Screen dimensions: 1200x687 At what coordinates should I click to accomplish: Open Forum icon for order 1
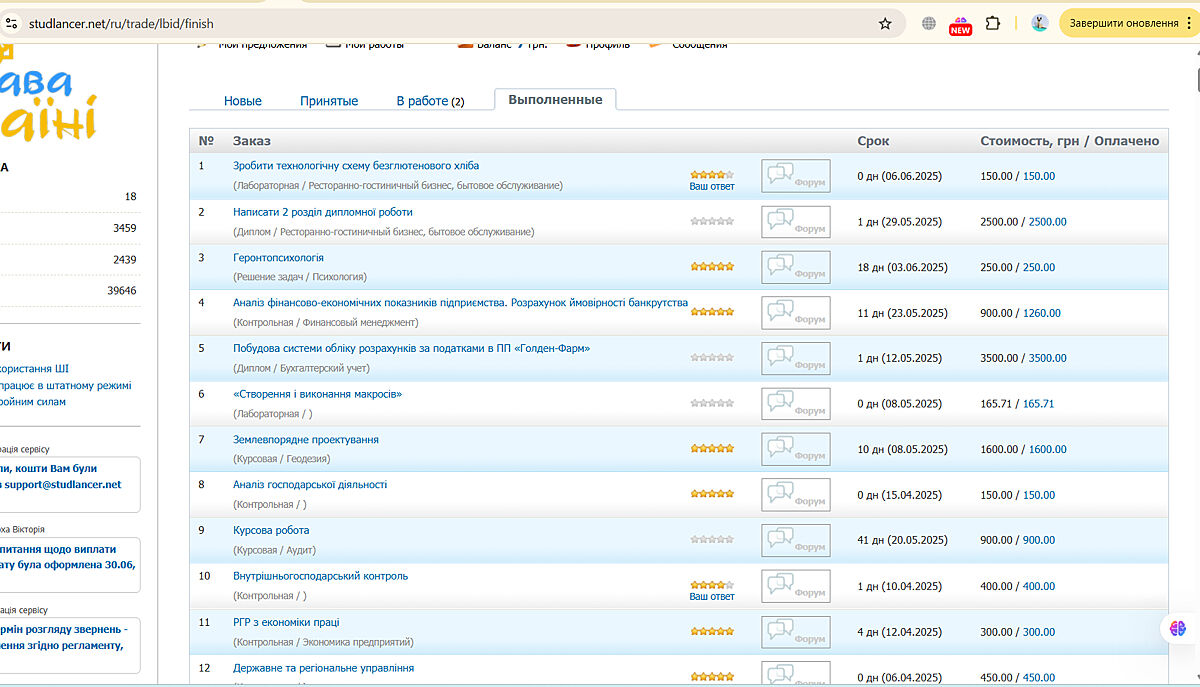[x=795, y=176]
